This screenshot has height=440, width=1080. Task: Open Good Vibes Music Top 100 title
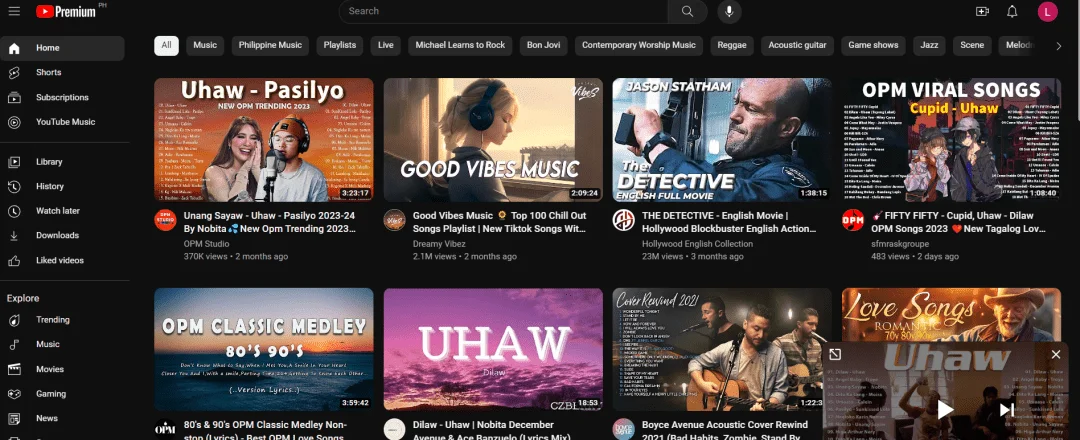tap(499, 222)
